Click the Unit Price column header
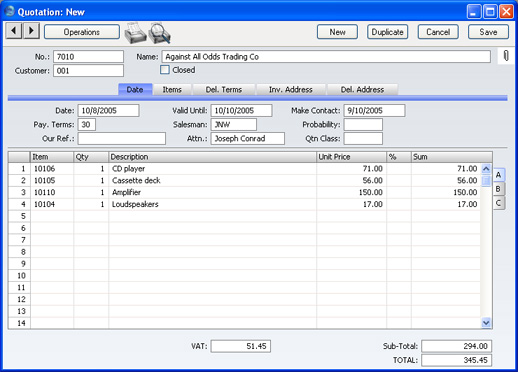 351,157
